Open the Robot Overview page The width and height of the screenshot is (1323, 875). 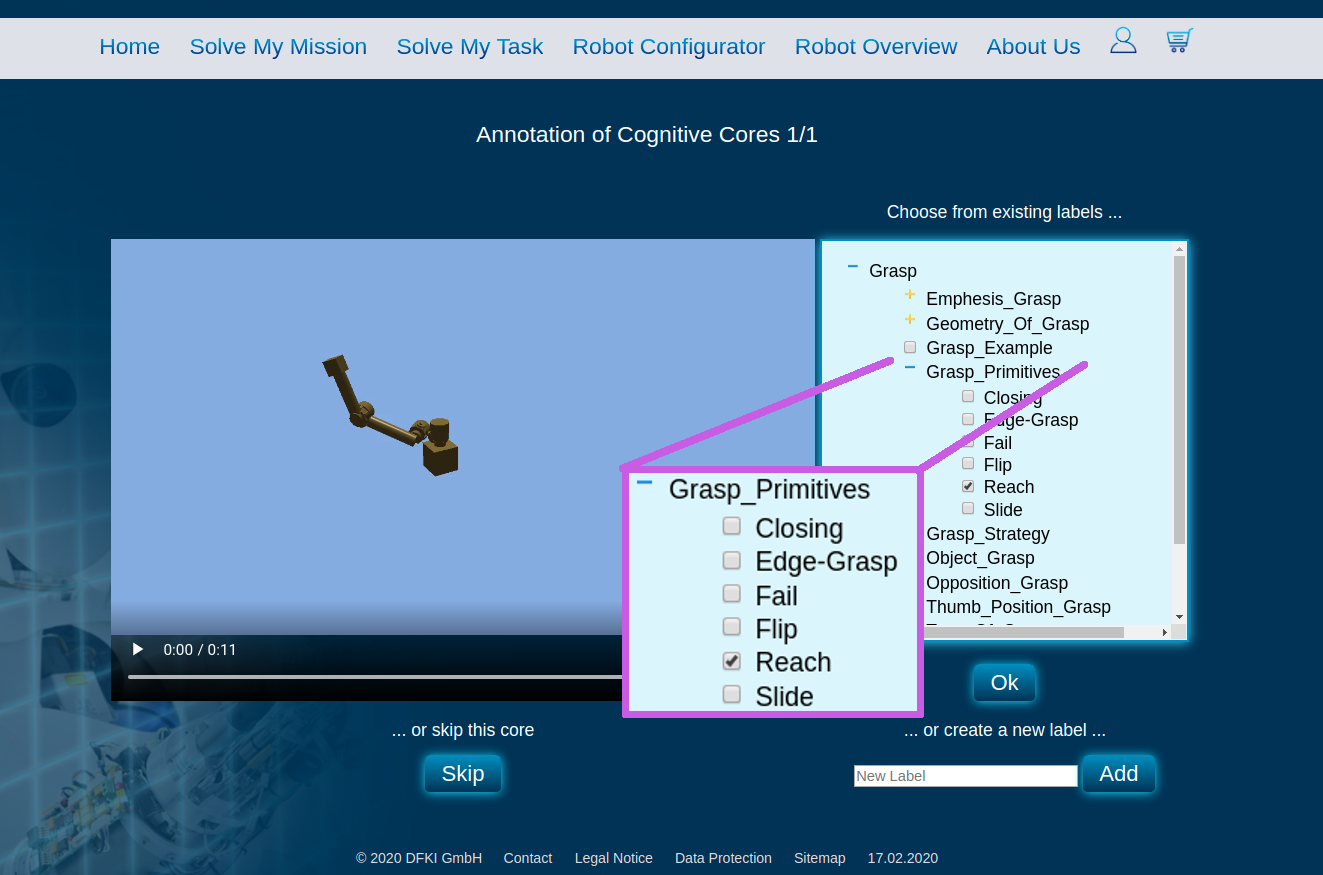(876, 47)
